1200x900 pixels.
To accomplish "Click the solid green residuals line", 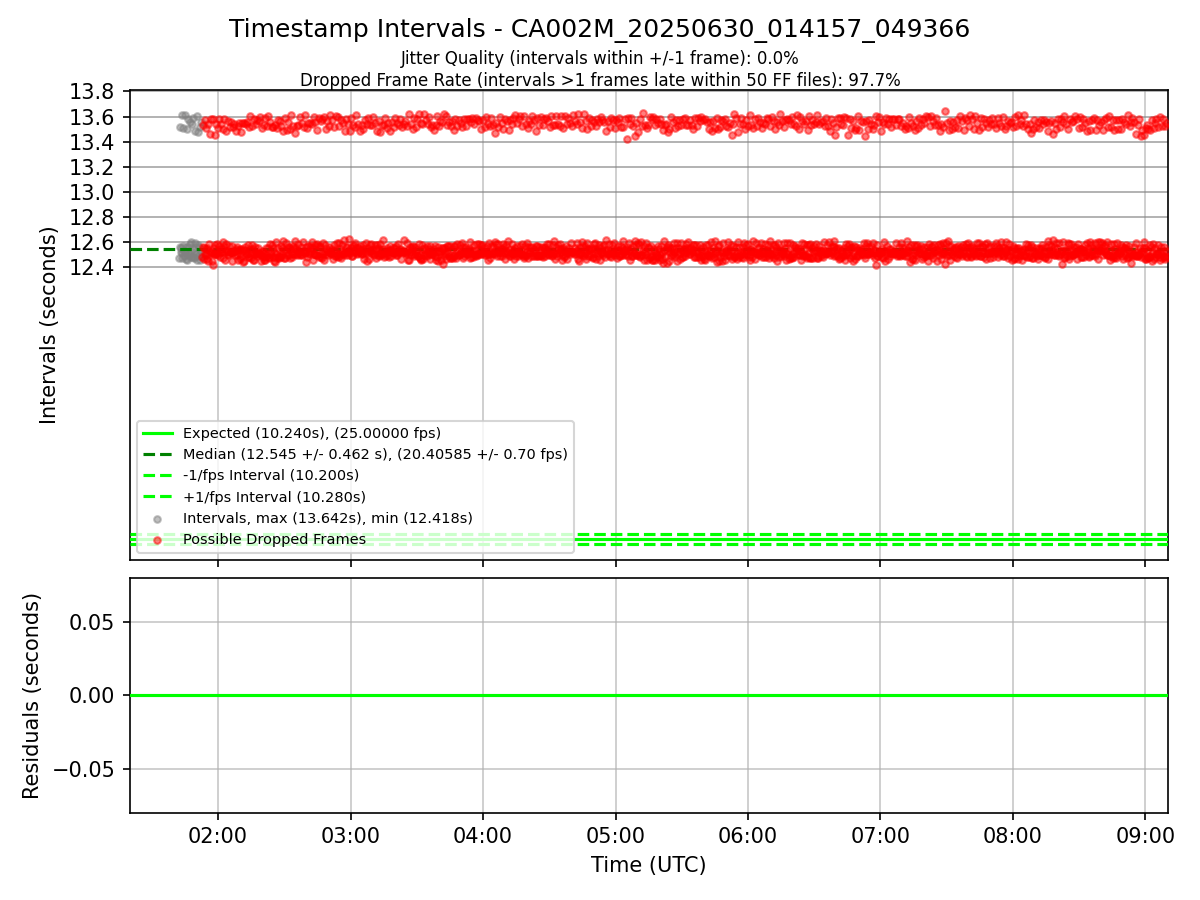I will click(649, 695).
